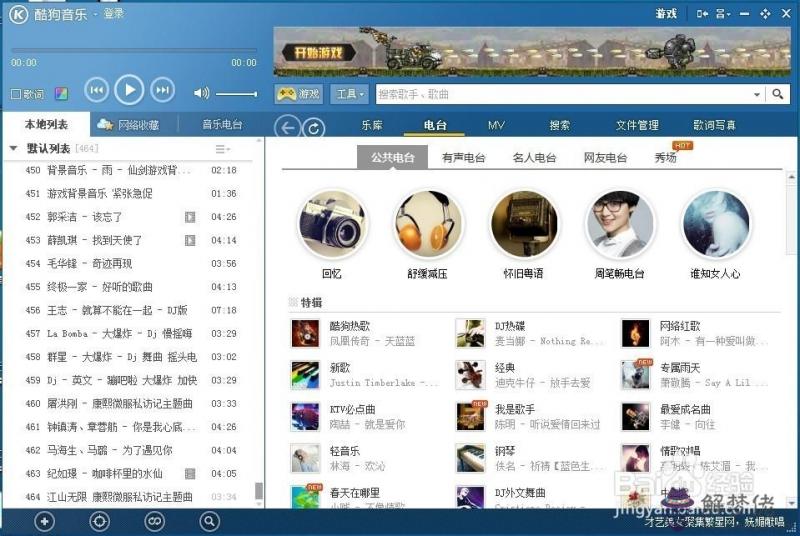800x536 pixels.
Task: Collapse the 默认列表 playlist
Action: 14,148
